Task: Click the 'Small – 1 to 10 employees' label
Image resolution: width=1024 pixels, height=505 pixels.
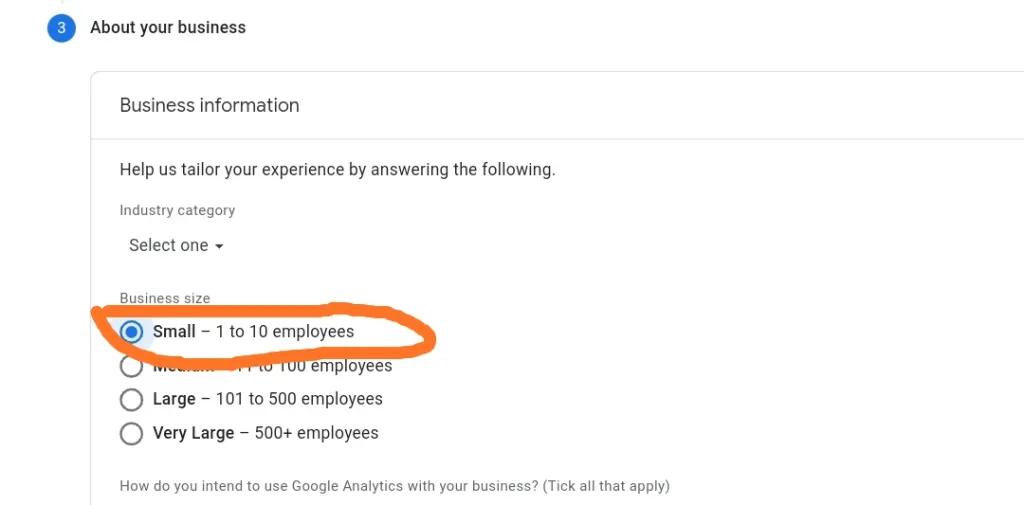Action: [253, 331]
